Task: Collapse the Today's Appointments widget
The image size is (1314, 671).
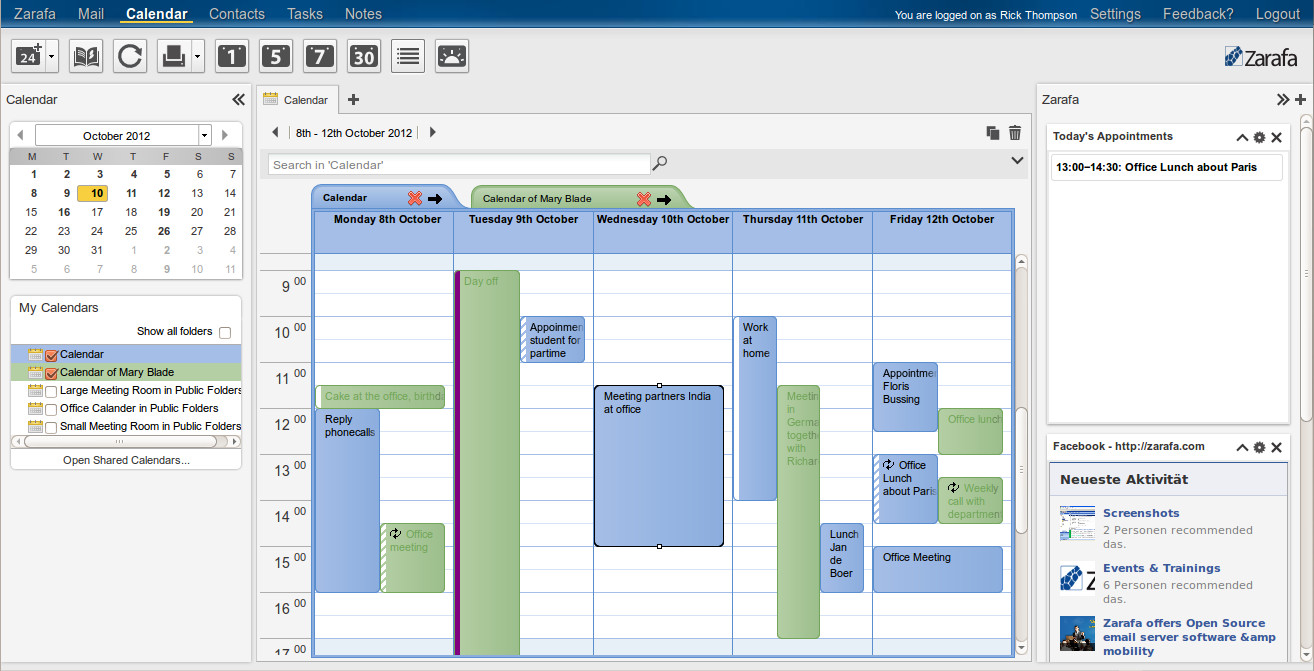Action: point(1242,137)
